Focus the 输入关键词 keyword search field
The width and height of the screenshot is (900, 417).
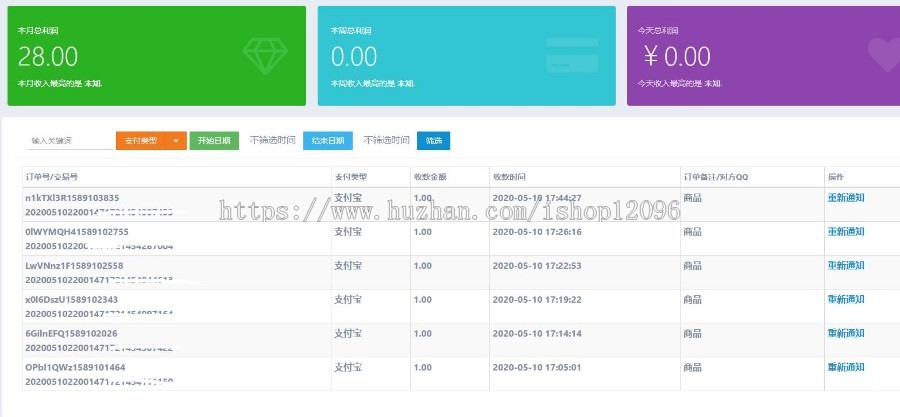tap(70, 141)
